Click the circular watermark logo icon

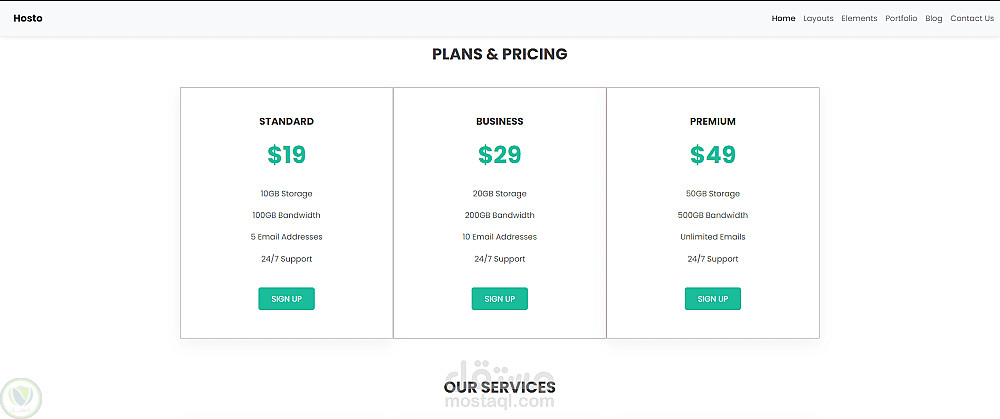[21, 396]
